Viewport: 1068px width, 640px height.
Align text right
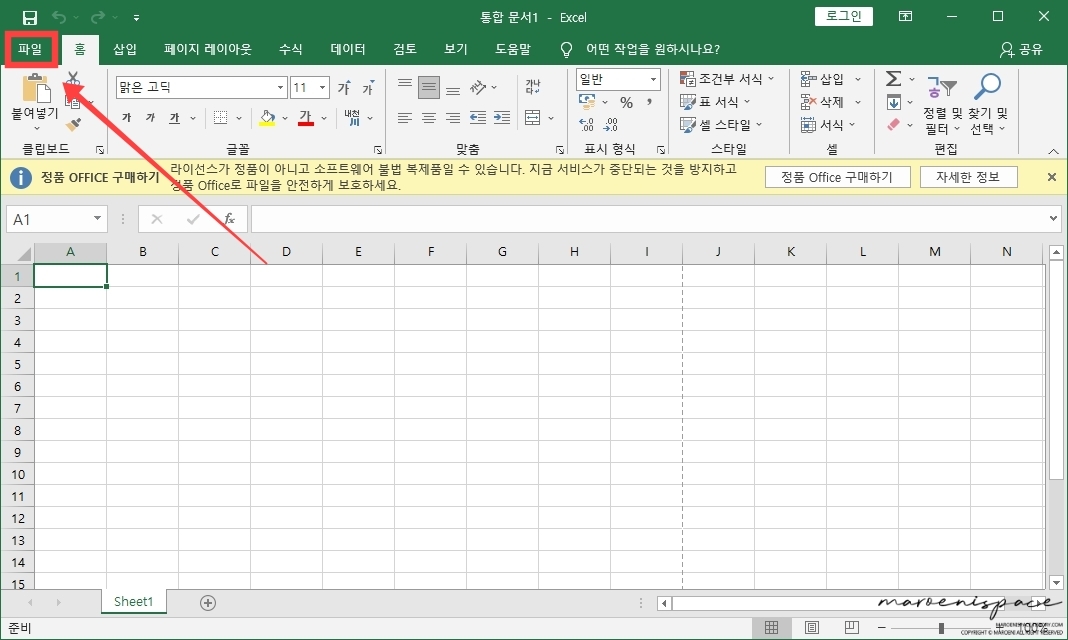point(453,118)
